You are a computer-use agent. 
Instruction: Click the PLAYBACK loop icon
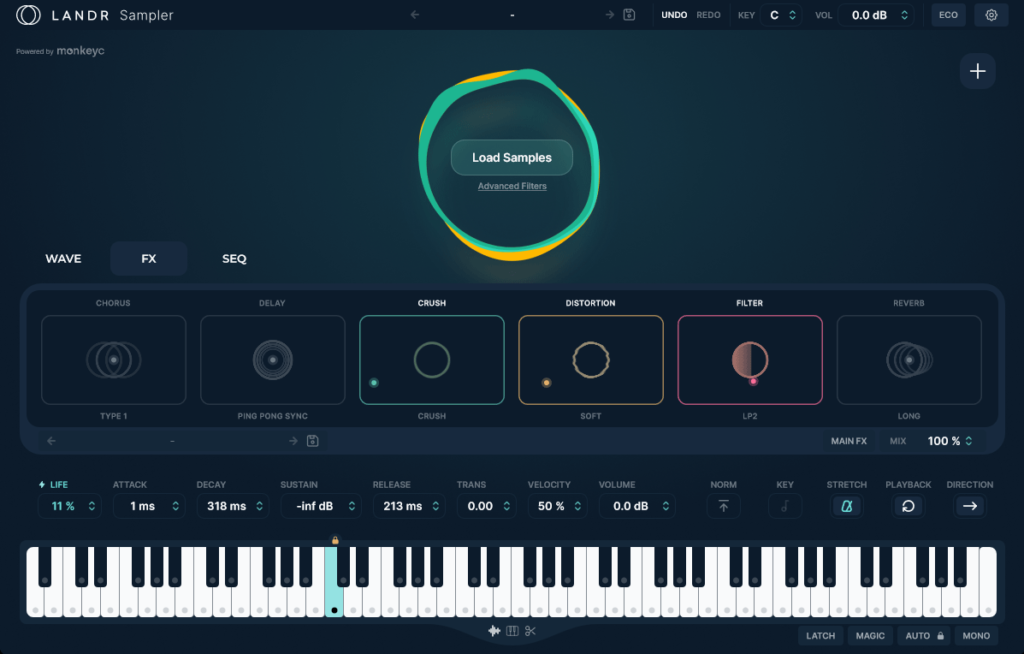pyautogui.click(x=908, y=506)
